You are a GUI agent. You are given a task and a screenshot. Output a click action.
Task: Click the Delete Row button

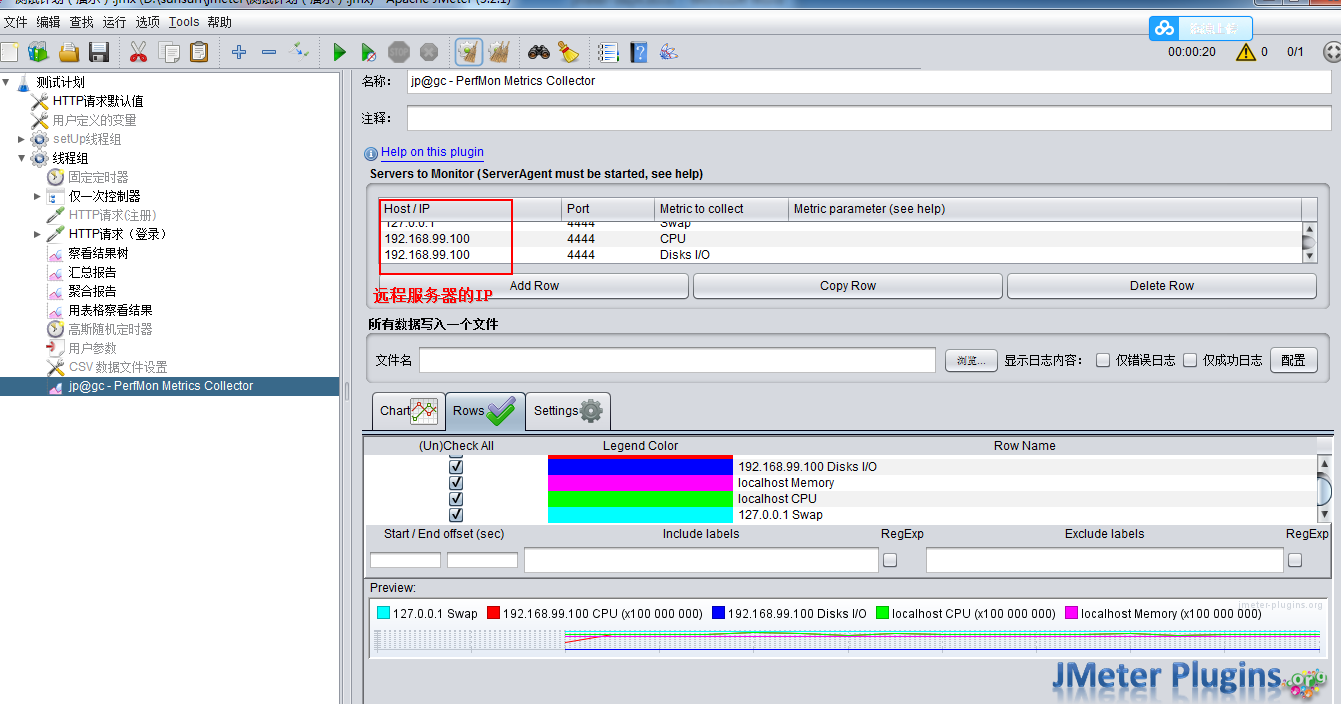coord(1162,286)
